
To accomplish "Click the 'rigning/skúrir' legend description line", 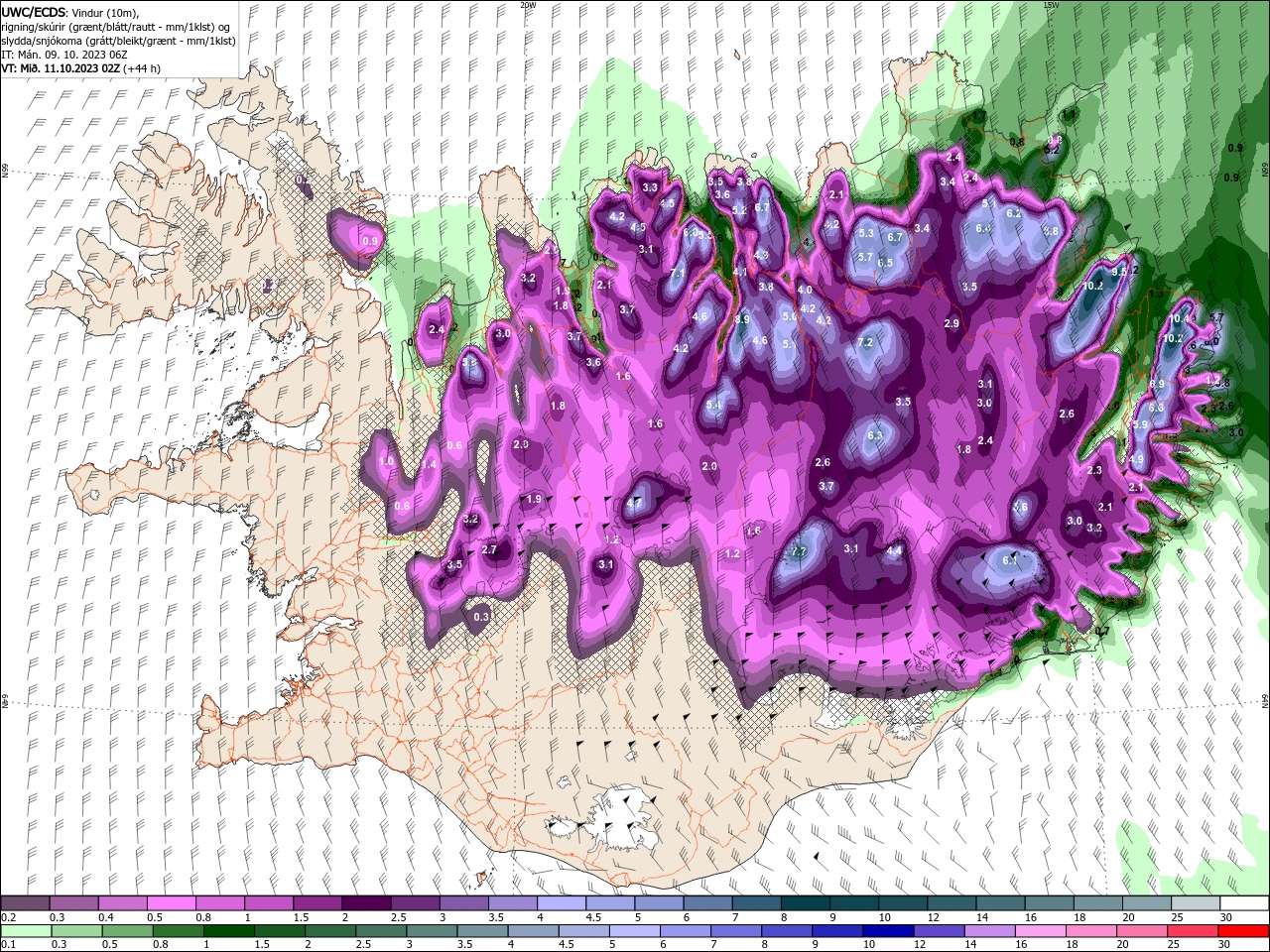I will point(116,27).
